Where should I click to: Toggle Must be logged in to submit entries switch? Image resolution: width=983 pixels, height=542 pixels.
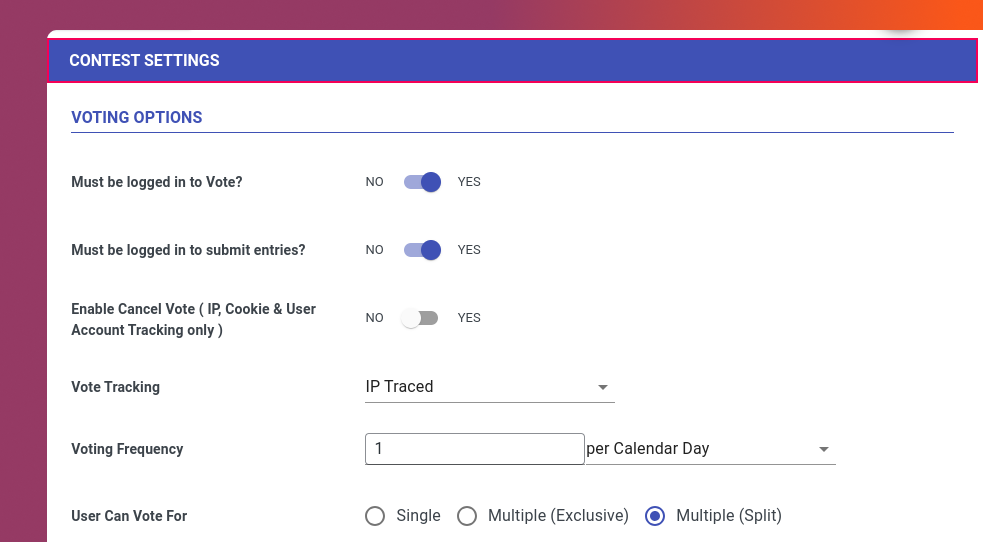(x=422, y=250)
